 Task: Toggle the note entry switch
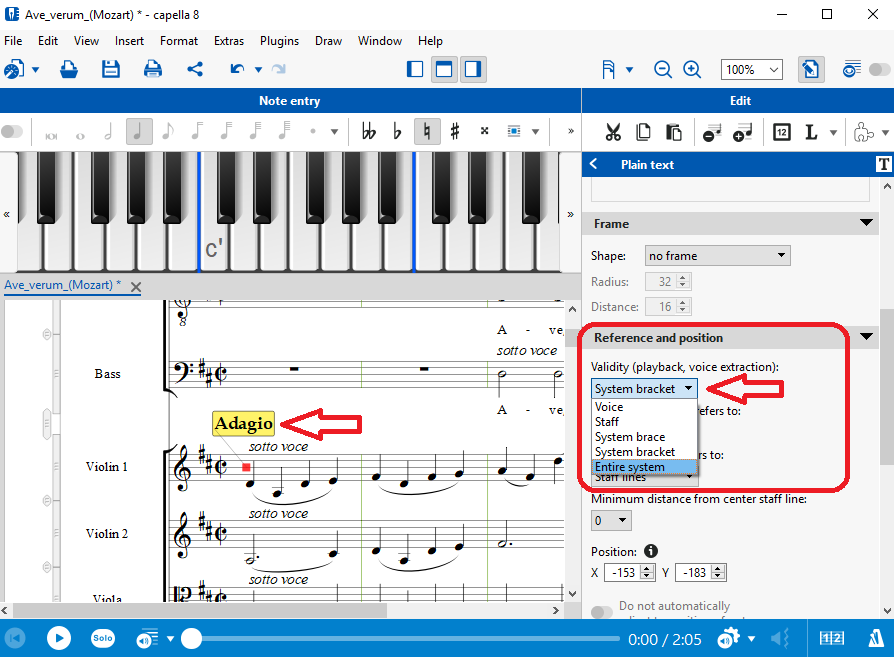12,132
